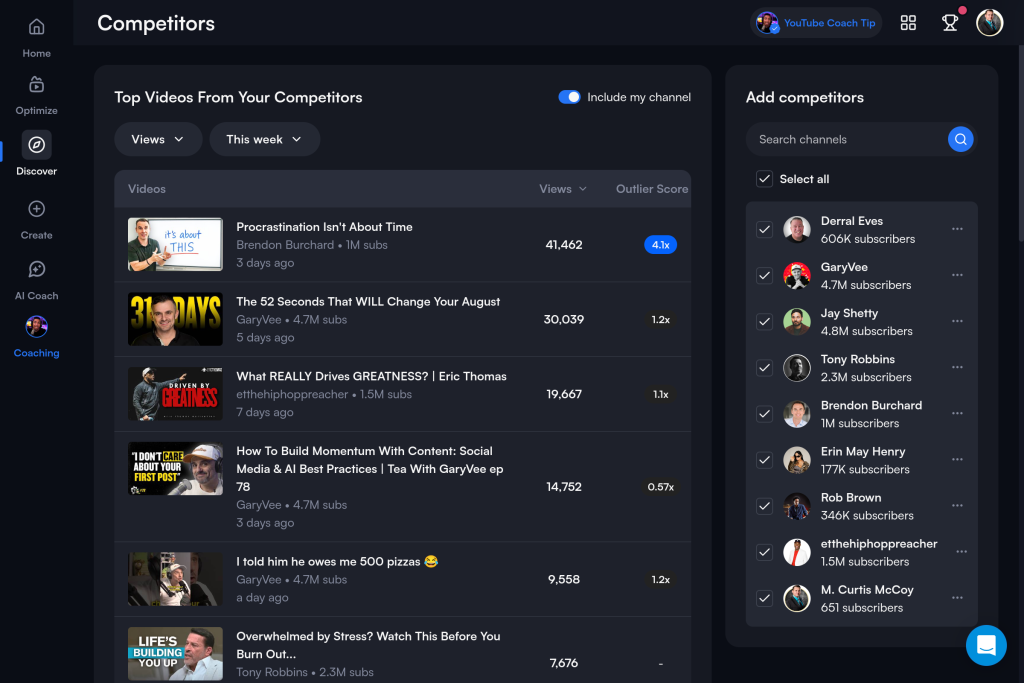
Task: Click the 0.57x outlier score badge
Action: coord(660,486)
